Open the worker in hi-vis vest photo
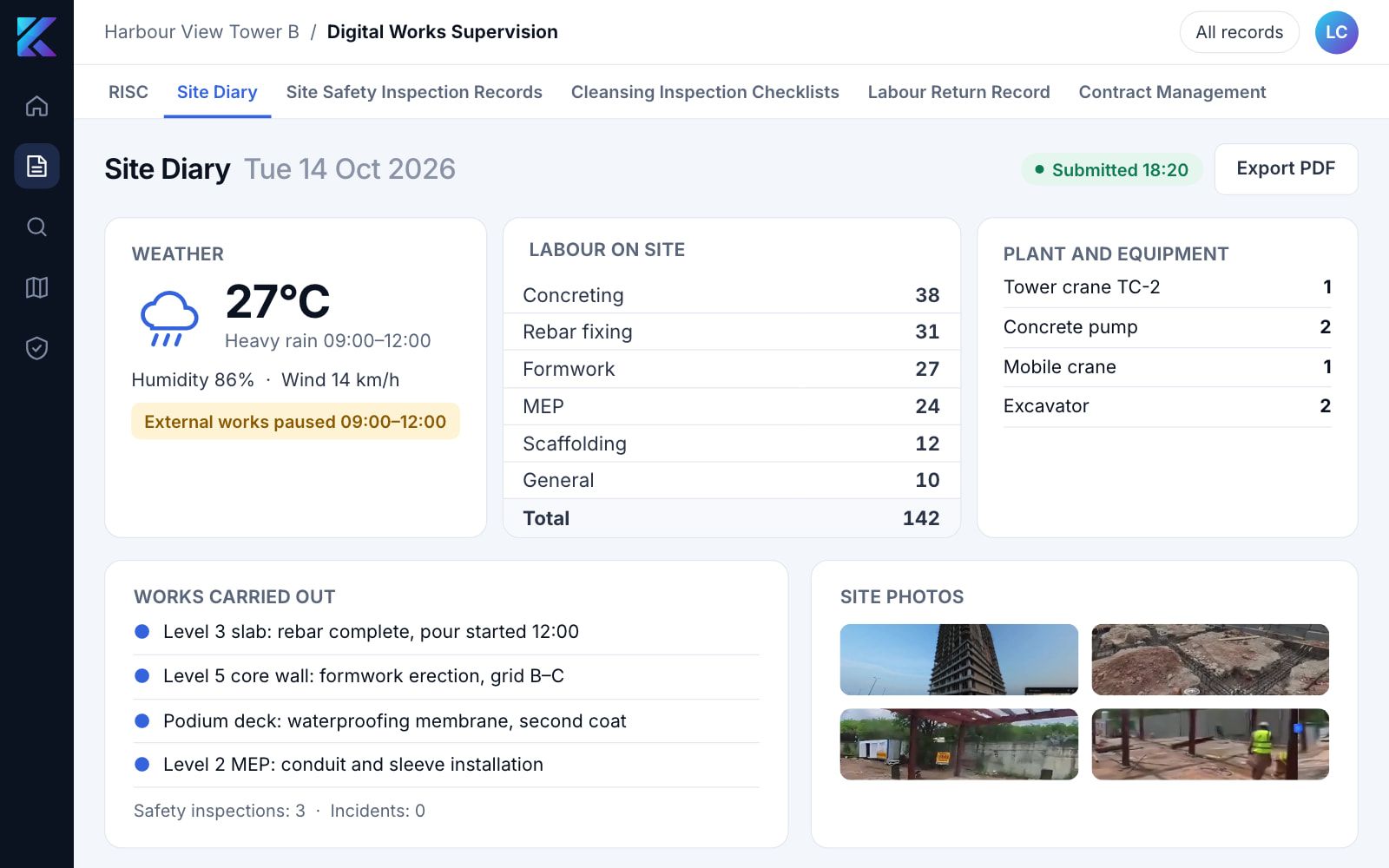Screen dimensions: 1389x868 click(1210, 744)
